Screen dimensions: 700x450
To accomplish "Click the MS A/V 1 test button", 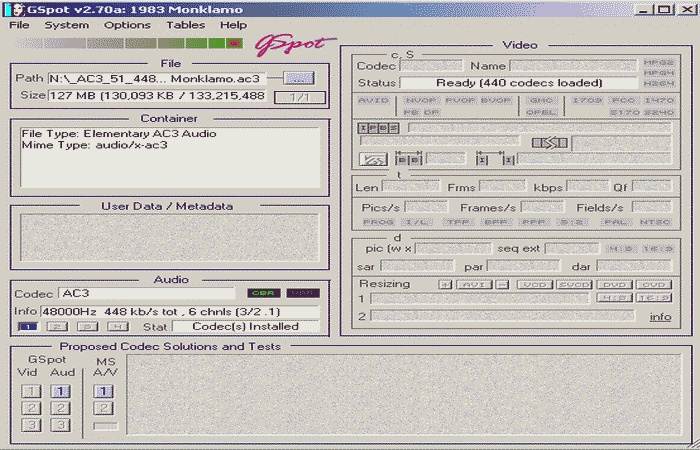I will (x=104, y=392).
